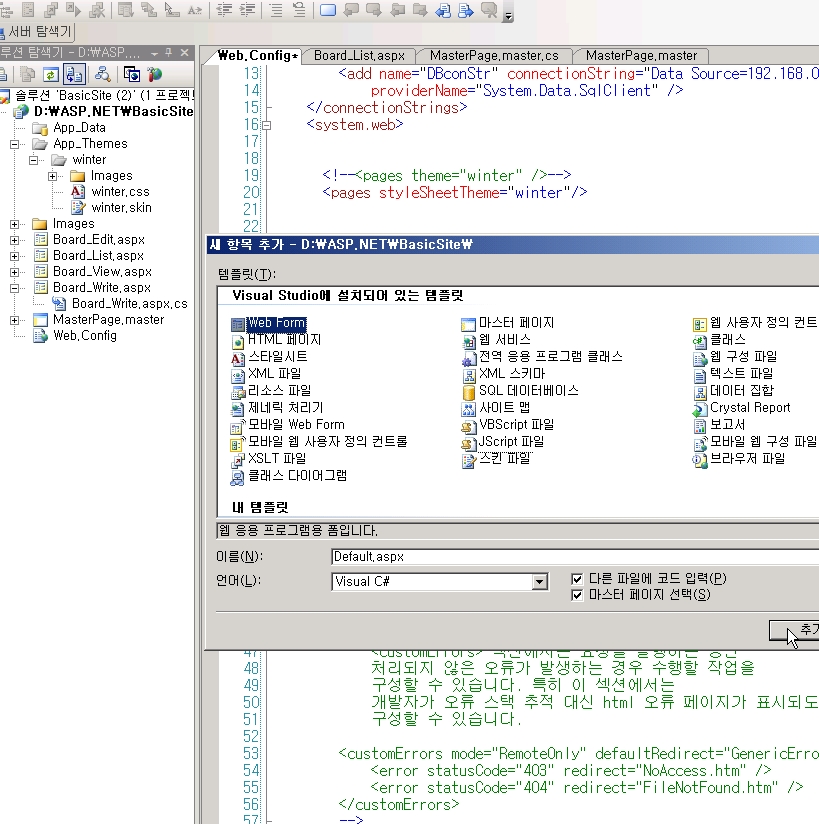Expand the Board_Edit.aspx node
The width and height of the screenshot is (819, 824).
15,240
